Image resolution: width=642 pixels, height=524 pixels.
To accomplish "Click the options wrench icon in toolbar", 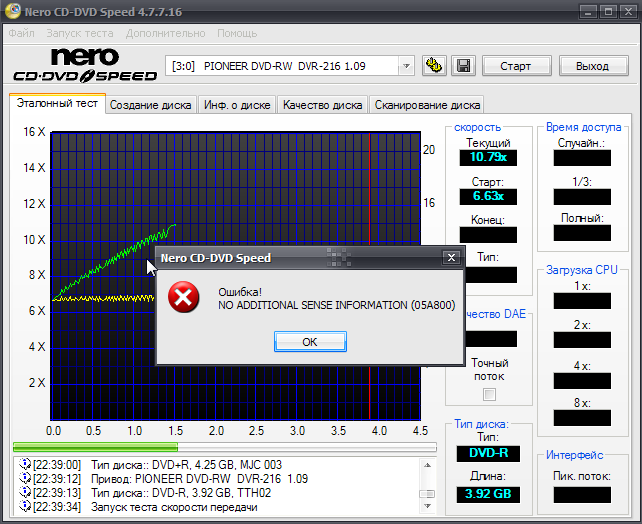I will click(x=434, y=66).
